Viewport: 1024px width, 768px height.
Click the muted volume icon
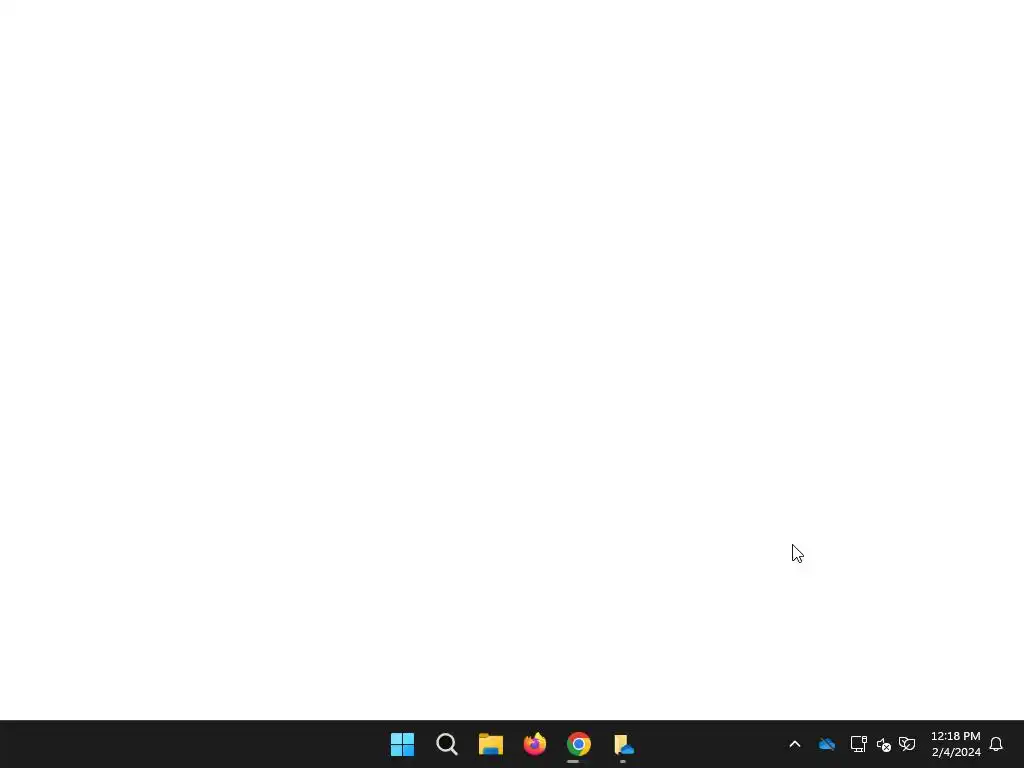tap(884, 744)
